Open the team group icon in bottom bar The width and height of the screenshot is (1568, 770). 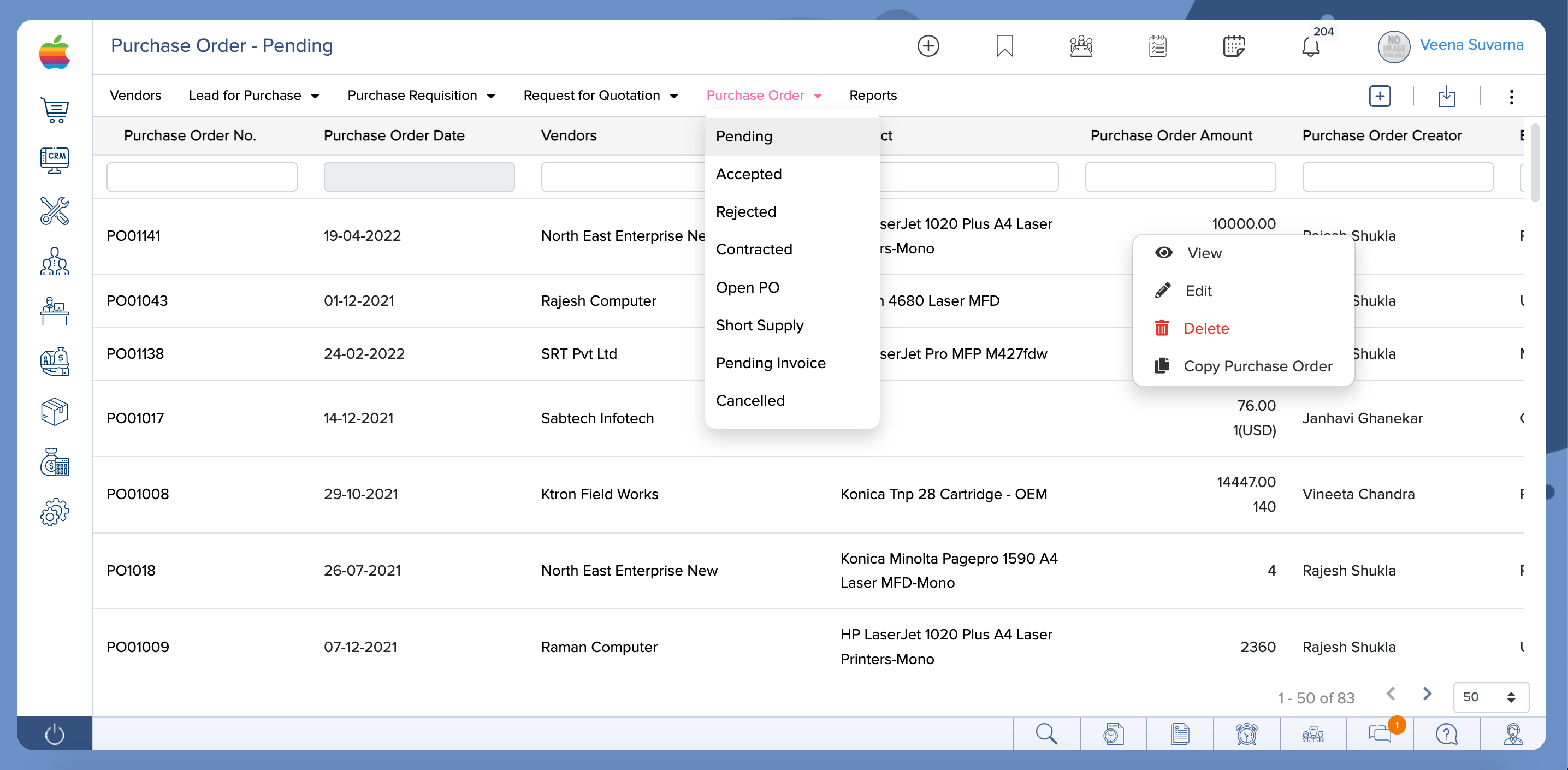(x=1313, y=733)
